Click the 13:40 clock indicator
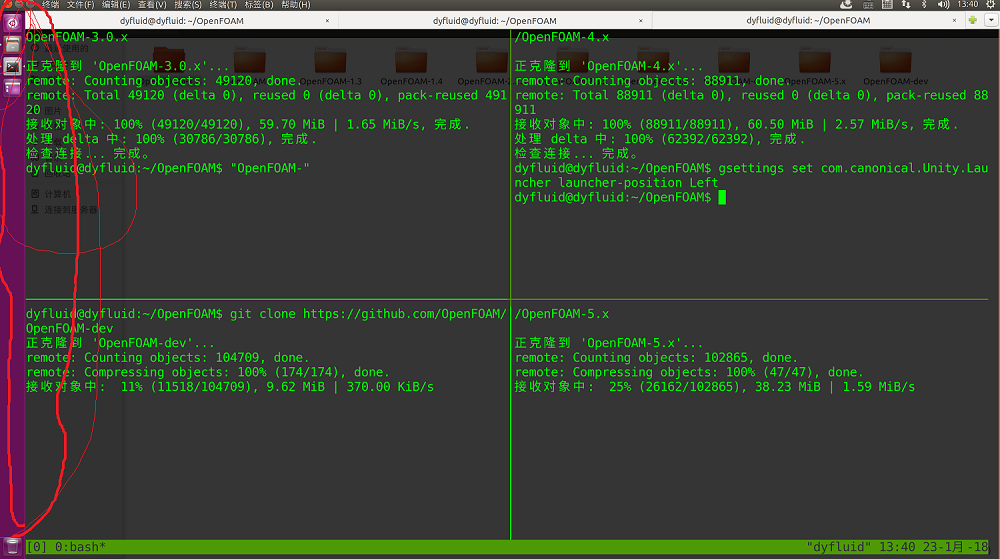Image resolution: width=1000 pixels, height=559 pixels. tap(967, 4)
